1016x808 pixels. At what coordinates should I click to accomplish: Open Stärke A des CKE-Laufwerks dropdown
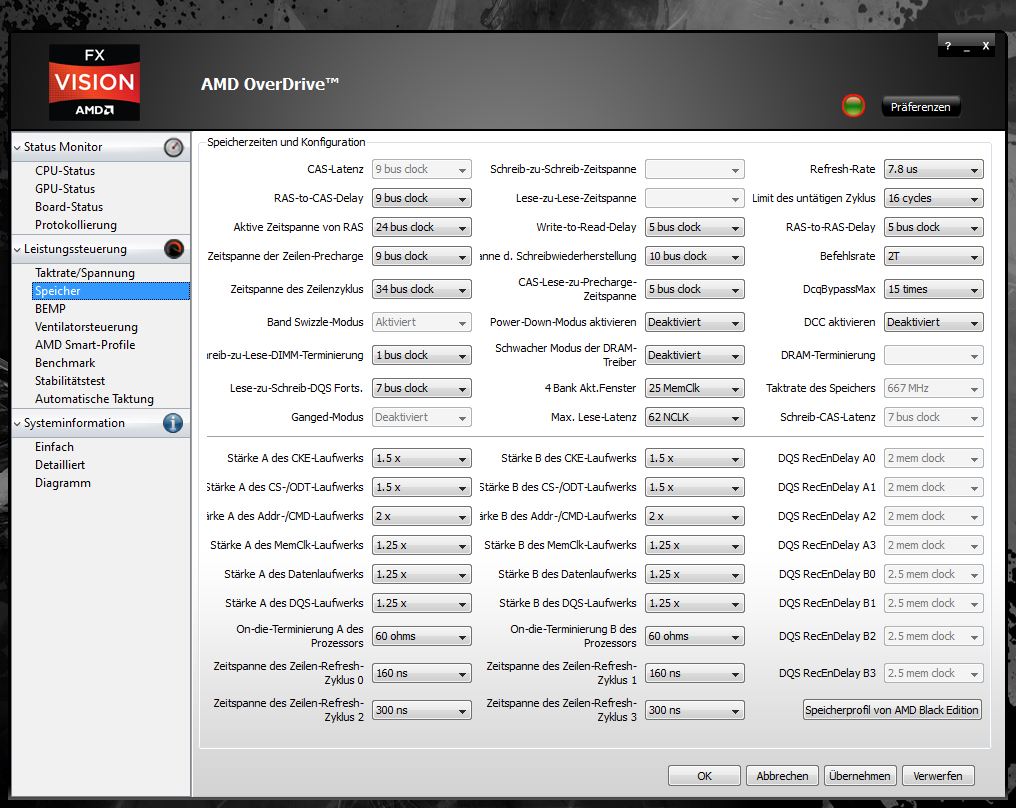[x=421, y=459]
